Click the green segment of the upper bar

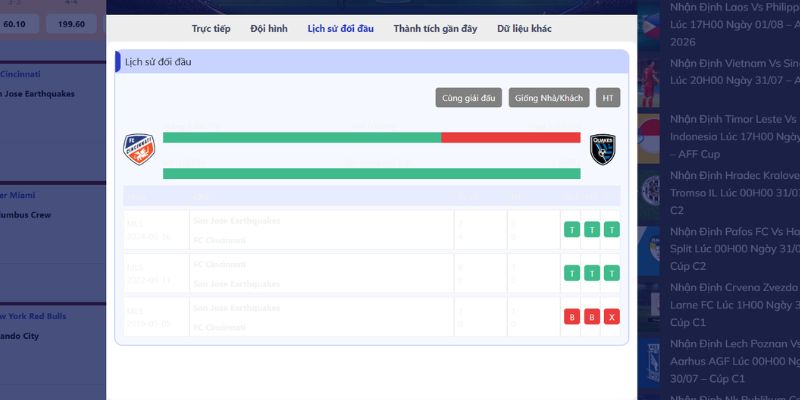coord(302,138)
